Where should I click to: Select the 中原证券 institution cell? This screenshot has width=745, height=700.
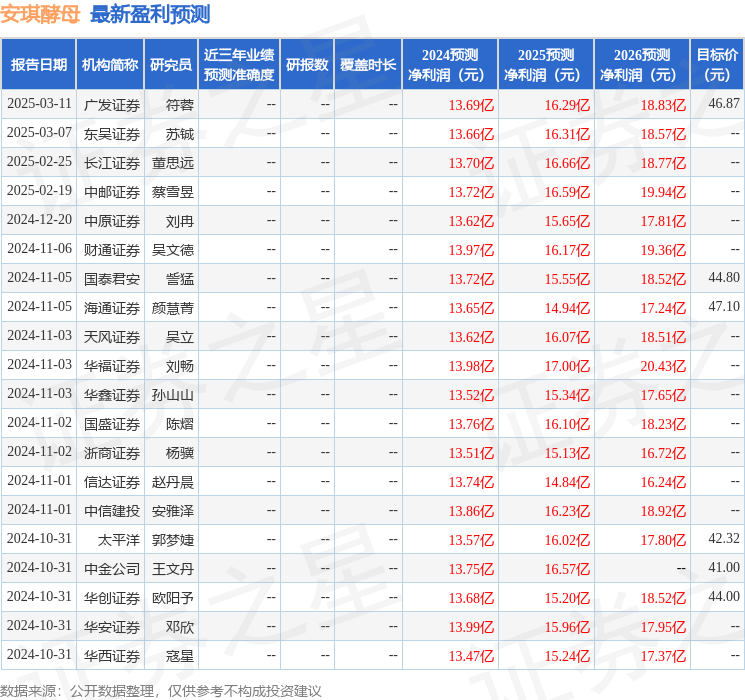pos(112,221)
